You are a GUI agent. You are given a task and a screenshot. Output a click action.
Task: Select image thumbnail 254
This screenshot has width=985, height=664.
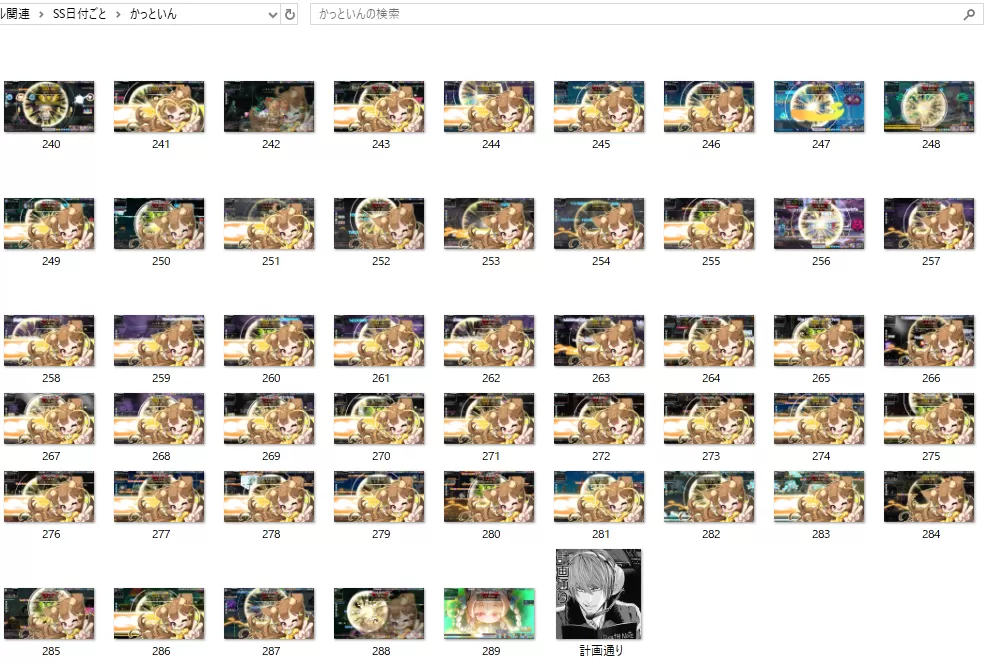click(599, 224)
